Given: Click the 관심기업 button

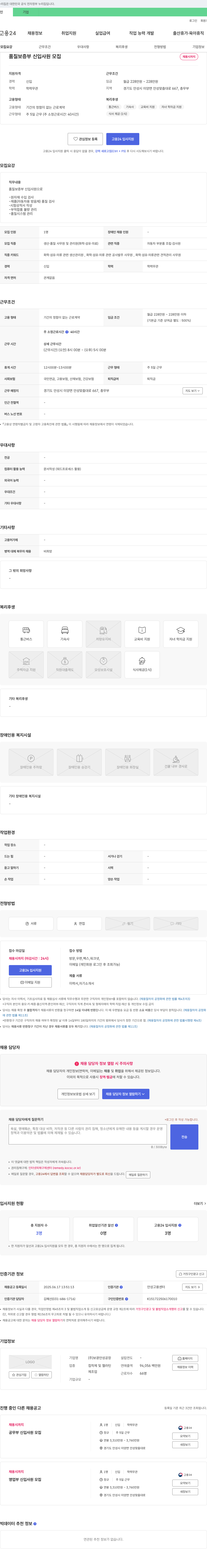Looking at the screenshot, I should (19, 1375).
